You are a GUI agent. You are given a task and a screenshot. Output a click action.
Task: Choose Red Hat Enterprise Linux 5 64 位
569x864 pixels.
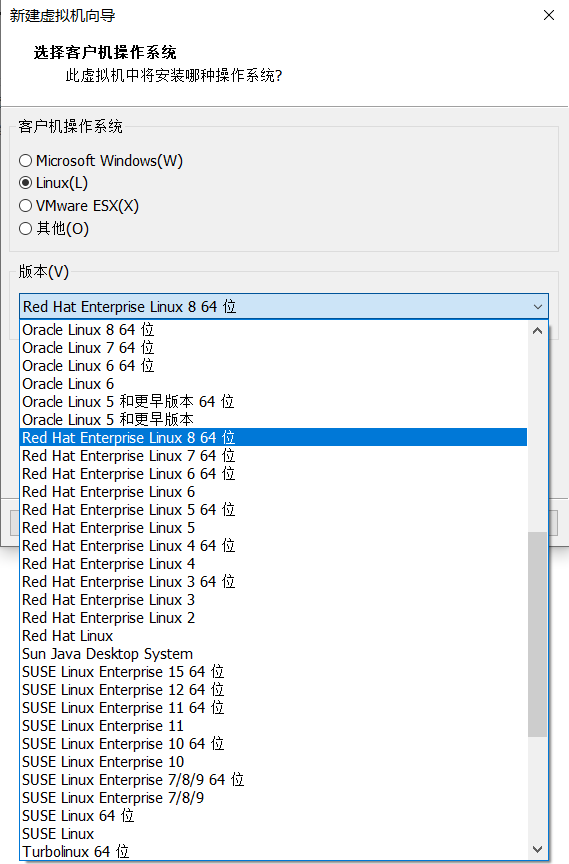[x=273, y=510]
